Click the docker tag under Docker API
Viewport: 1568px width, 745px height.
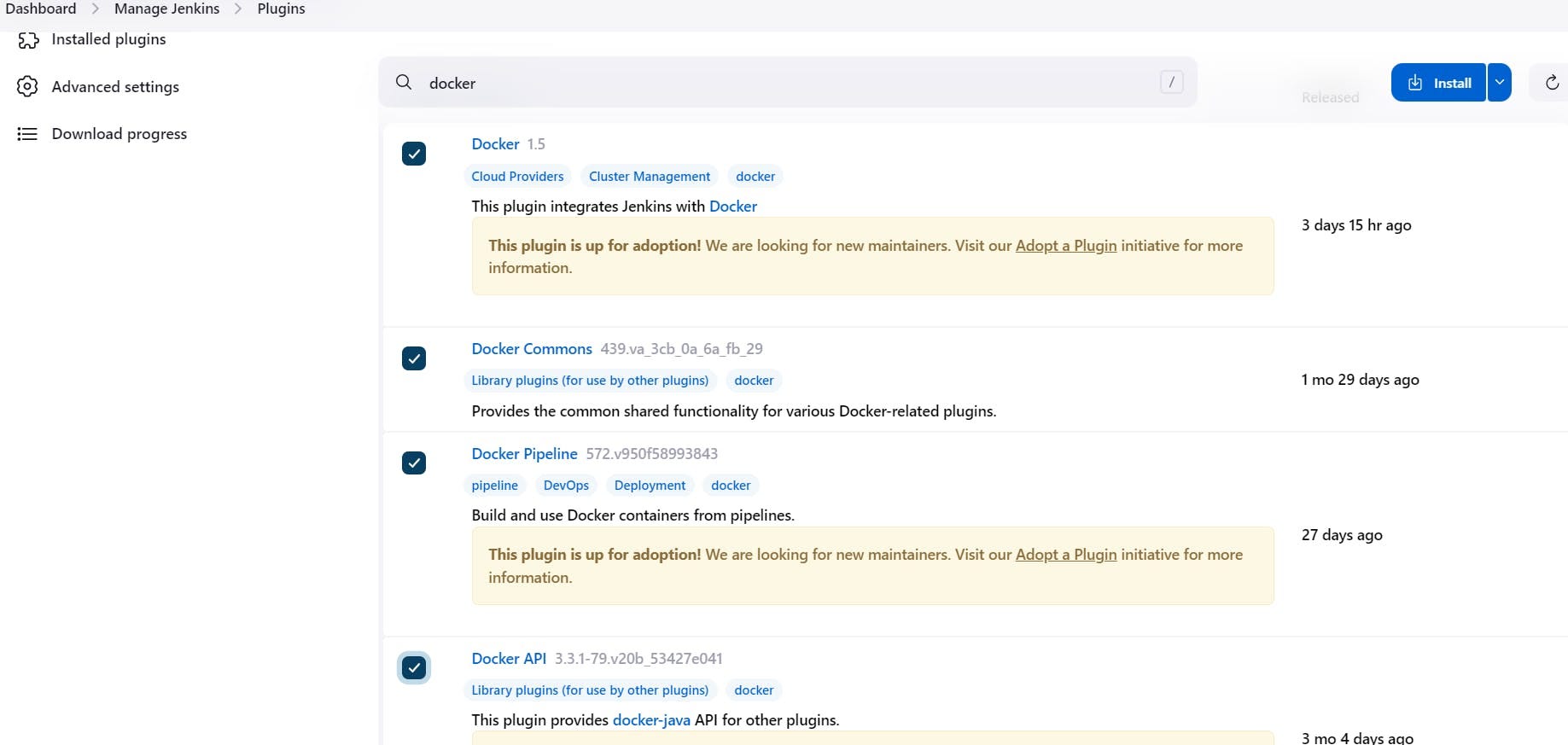(754, 690)
